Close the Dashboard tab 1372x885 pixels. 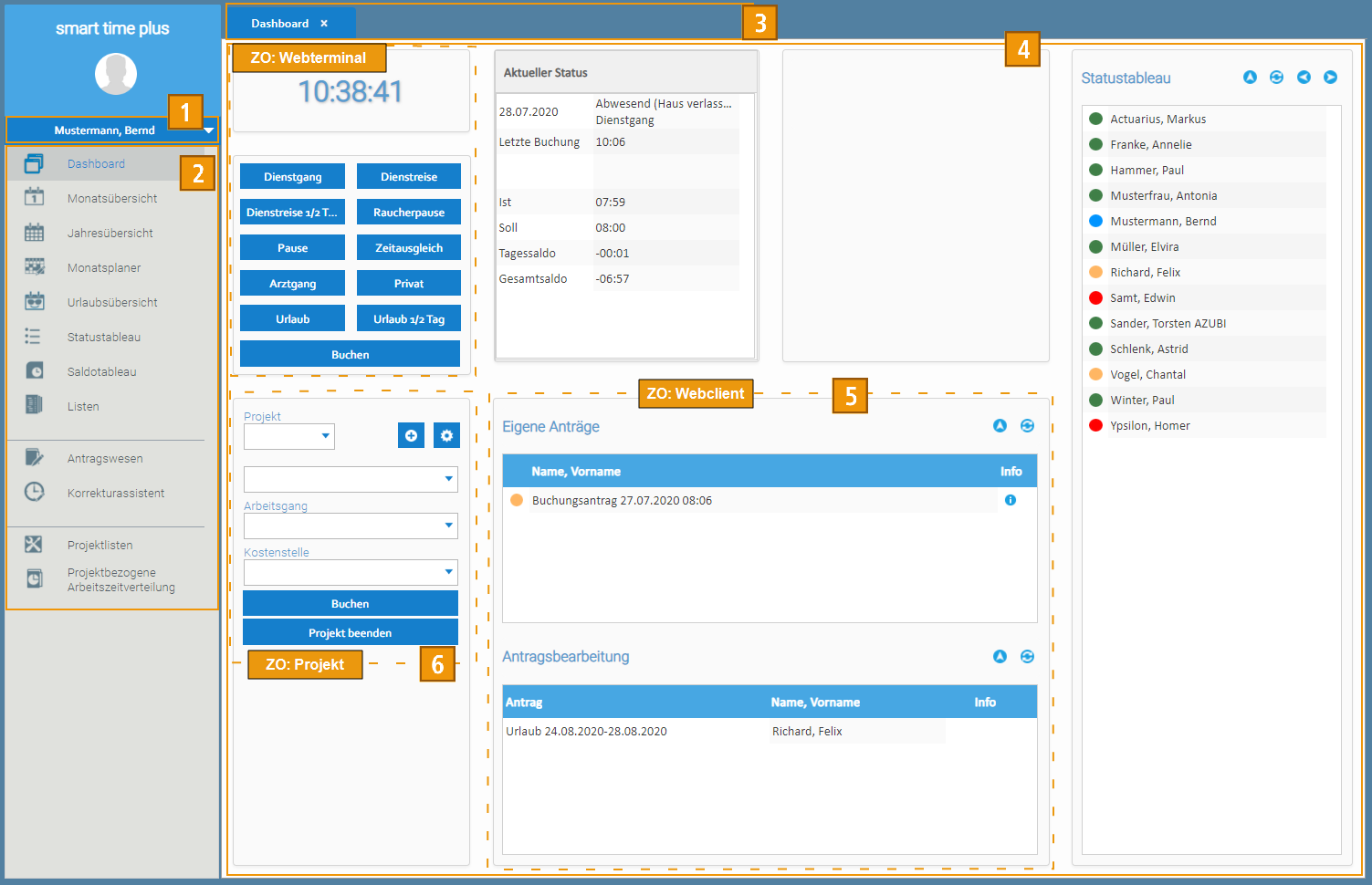pyautogui.click(x=324, y=24)
